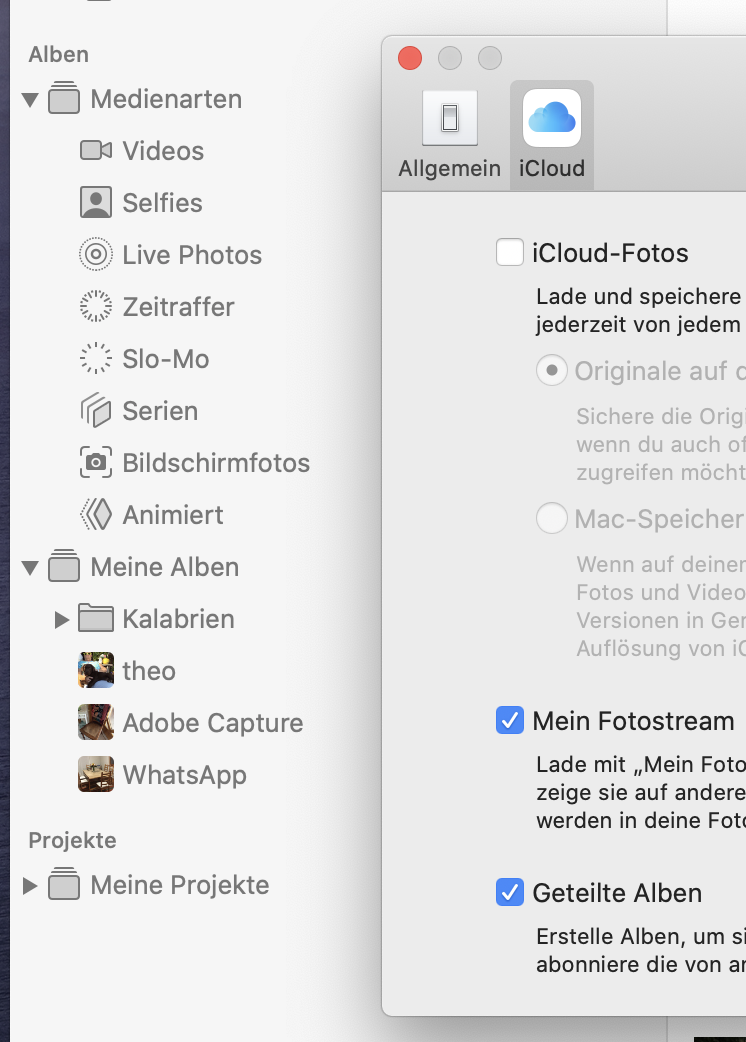Image resolution: width=746 pixels, height=1042 pixels.
Task: Enable the iCloud-Fotos checkbox
Action: click(x=510, y=253)
